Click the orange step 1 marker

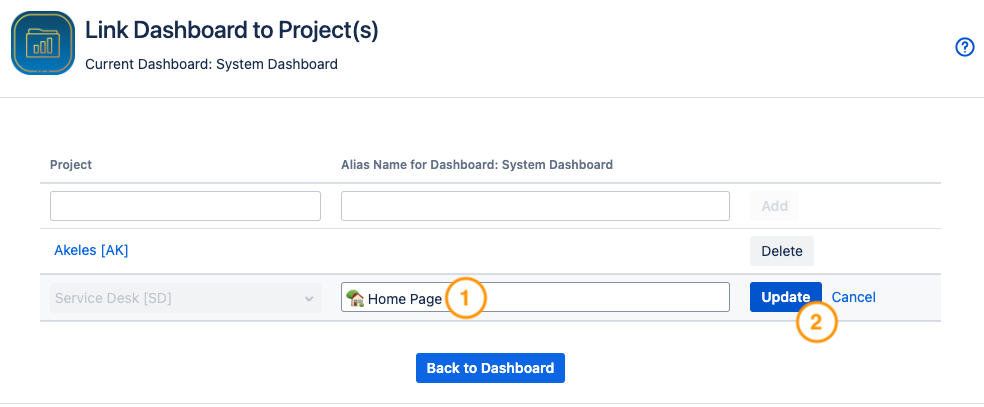coord(466,298)
